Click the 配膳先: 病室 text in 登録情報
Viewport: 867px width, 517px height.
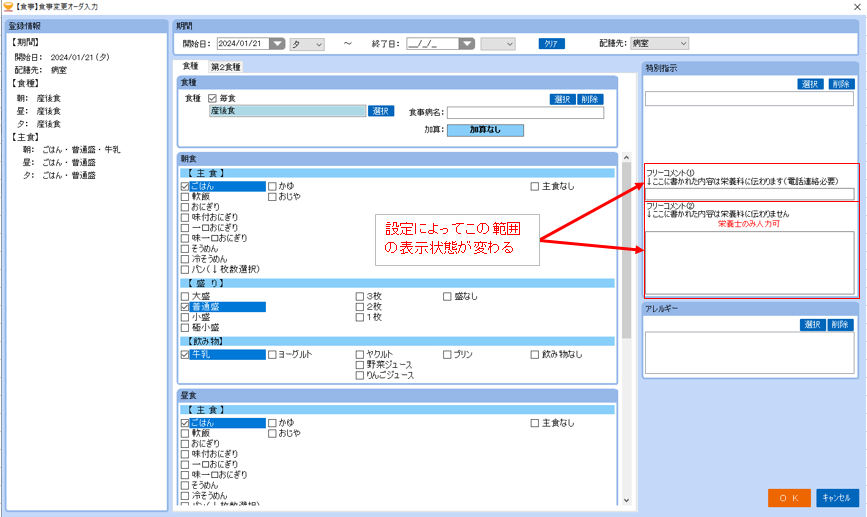40,70
